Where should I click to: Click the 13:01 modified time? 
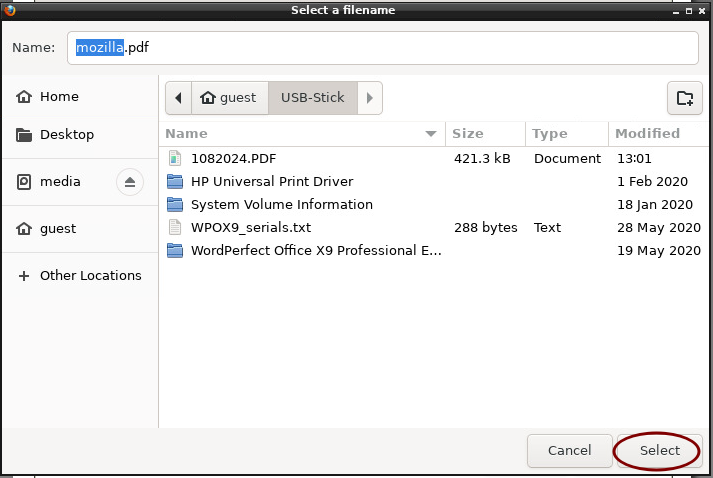tap(634, 158)
